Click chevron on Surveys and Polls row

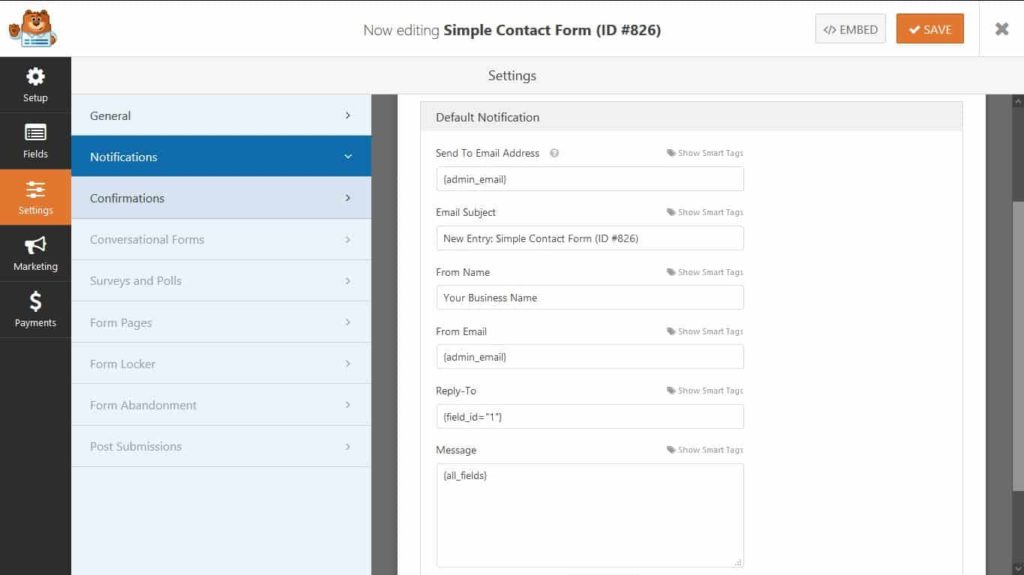click(347, 280)
